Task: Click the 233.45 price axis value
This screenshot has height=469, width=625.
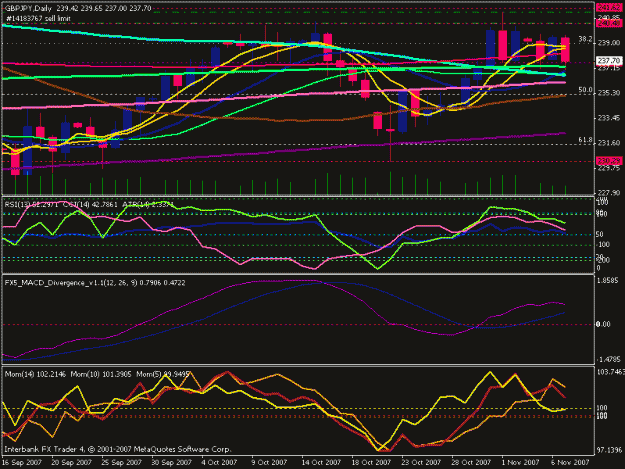Action: pos(609,118)
